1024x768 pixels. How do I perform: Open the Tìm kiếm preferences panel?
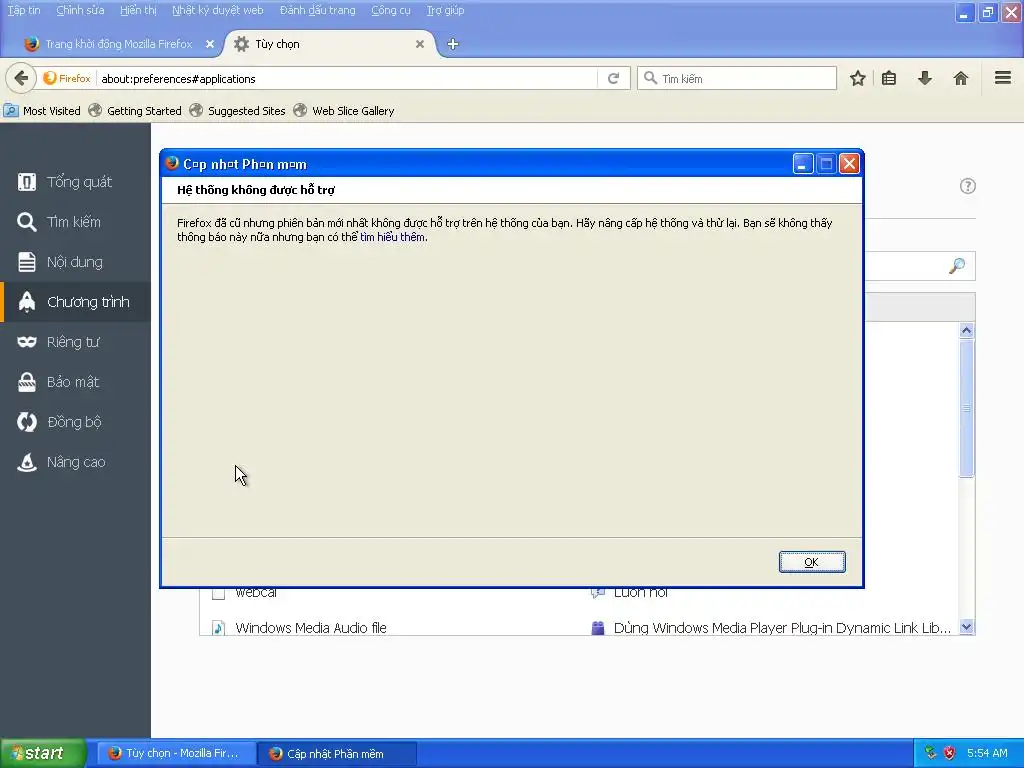coord(76,222)
